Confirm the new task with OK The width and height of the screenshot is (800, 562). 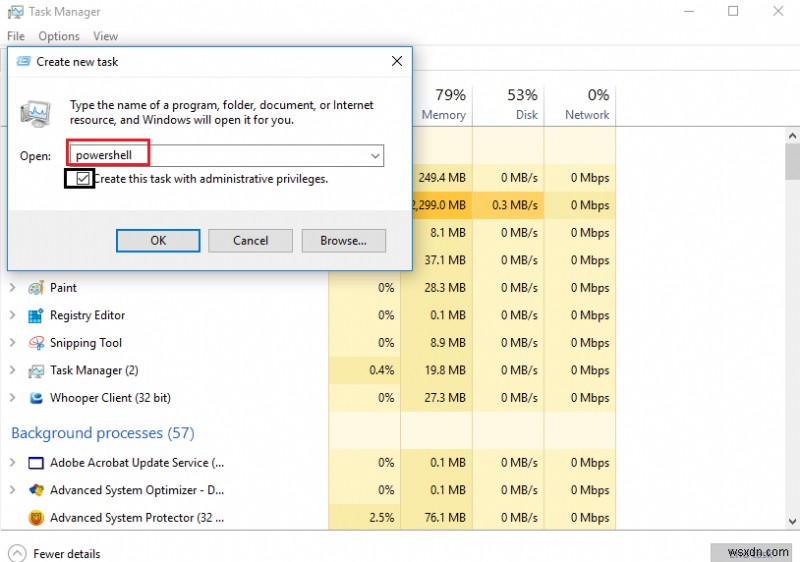pyautogui.click(x=158, y=240)
